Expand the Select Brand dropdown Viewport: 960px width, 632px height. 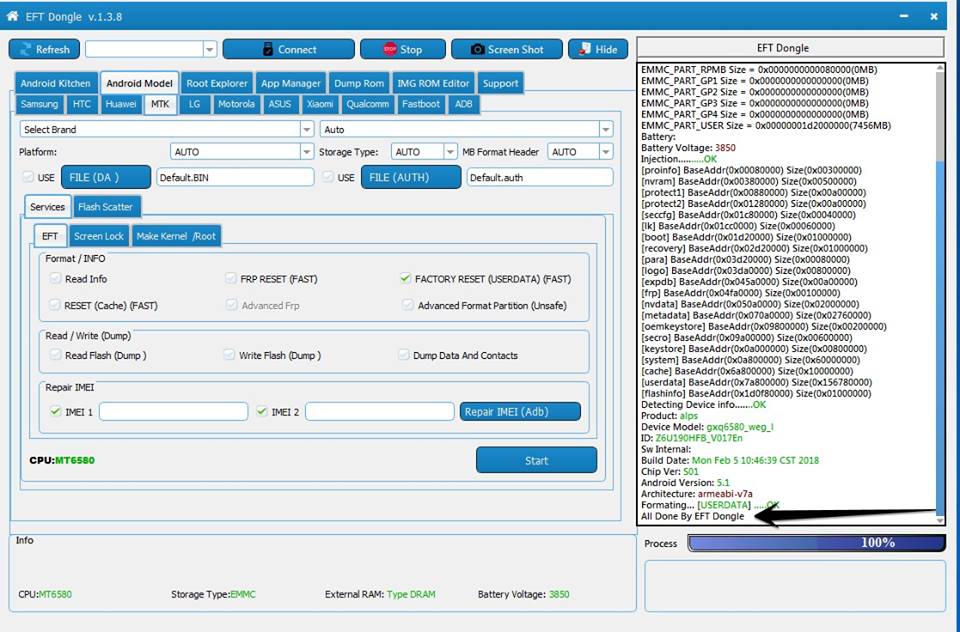point(307,129)
